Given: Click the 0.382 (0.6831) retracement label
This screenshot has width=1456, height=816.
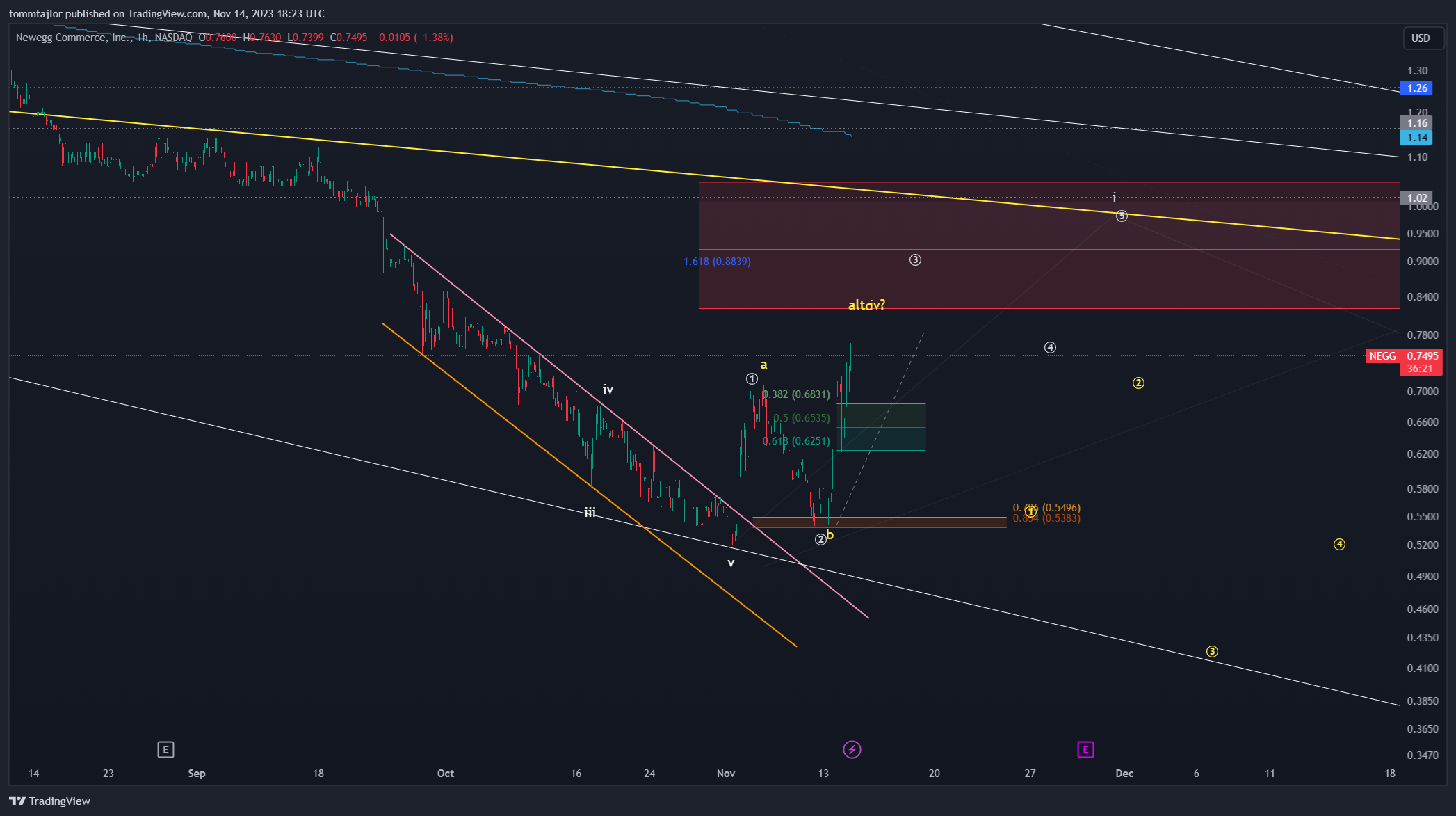Looking at the screenshot, I should tap(797, 394).
